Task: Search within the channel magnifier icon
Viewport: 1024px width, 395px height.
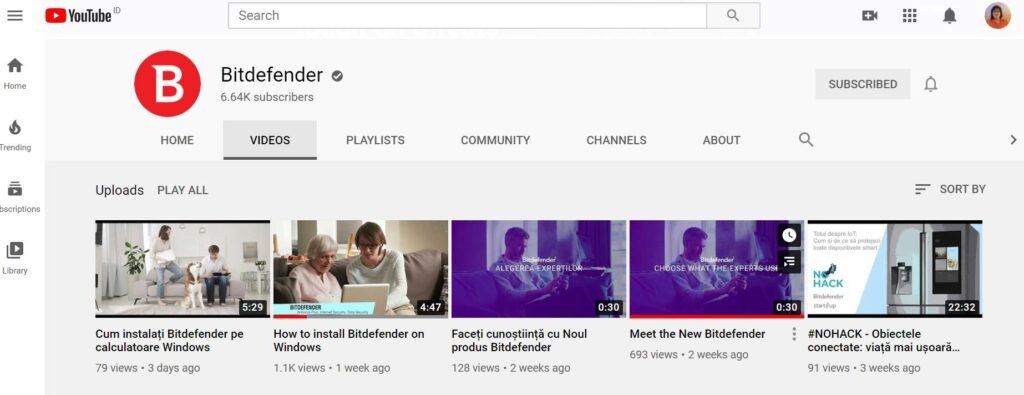Action: (806, 140)
